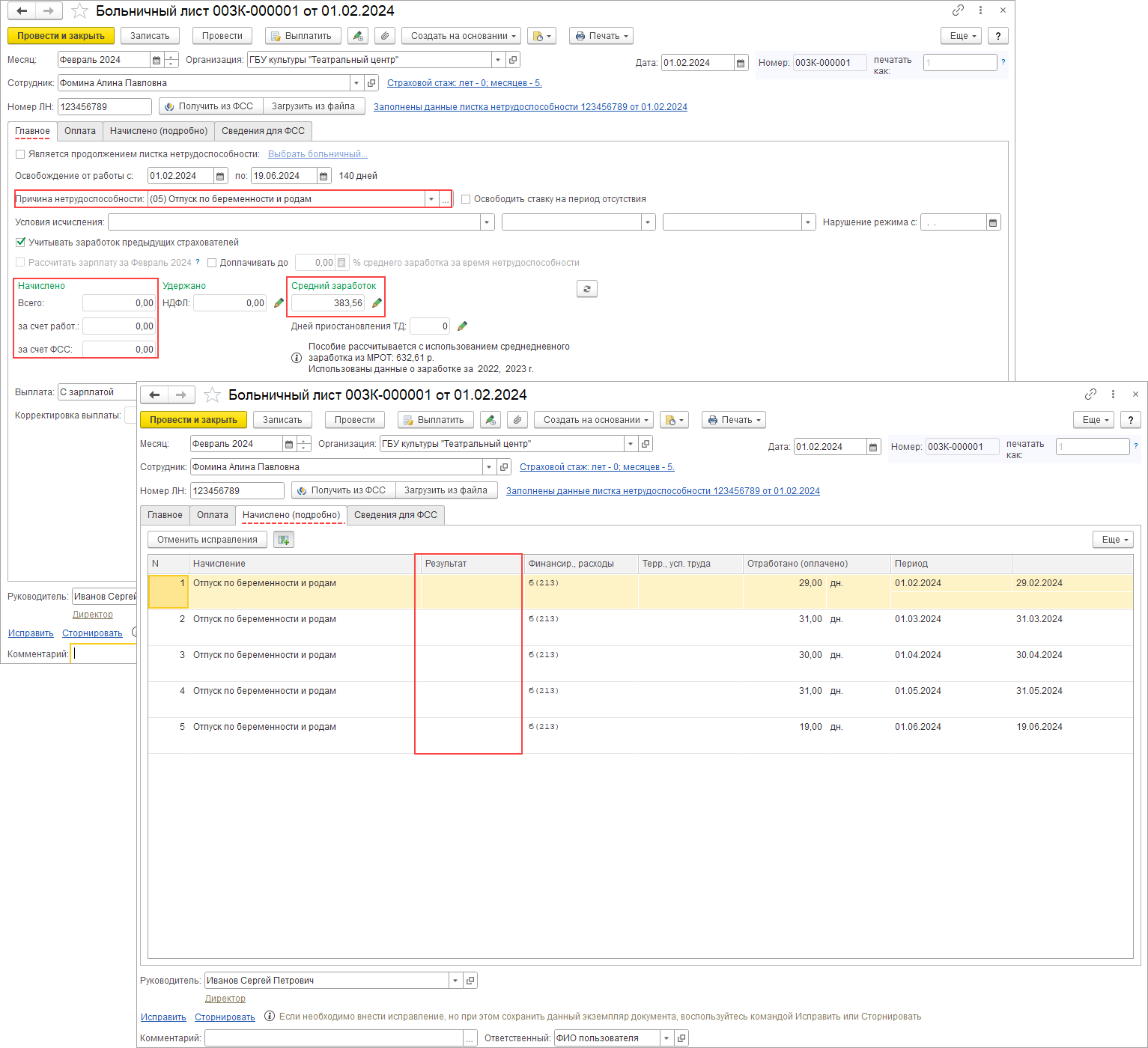Expand the rear window Сотрудник dropdown

pos(356,83)
